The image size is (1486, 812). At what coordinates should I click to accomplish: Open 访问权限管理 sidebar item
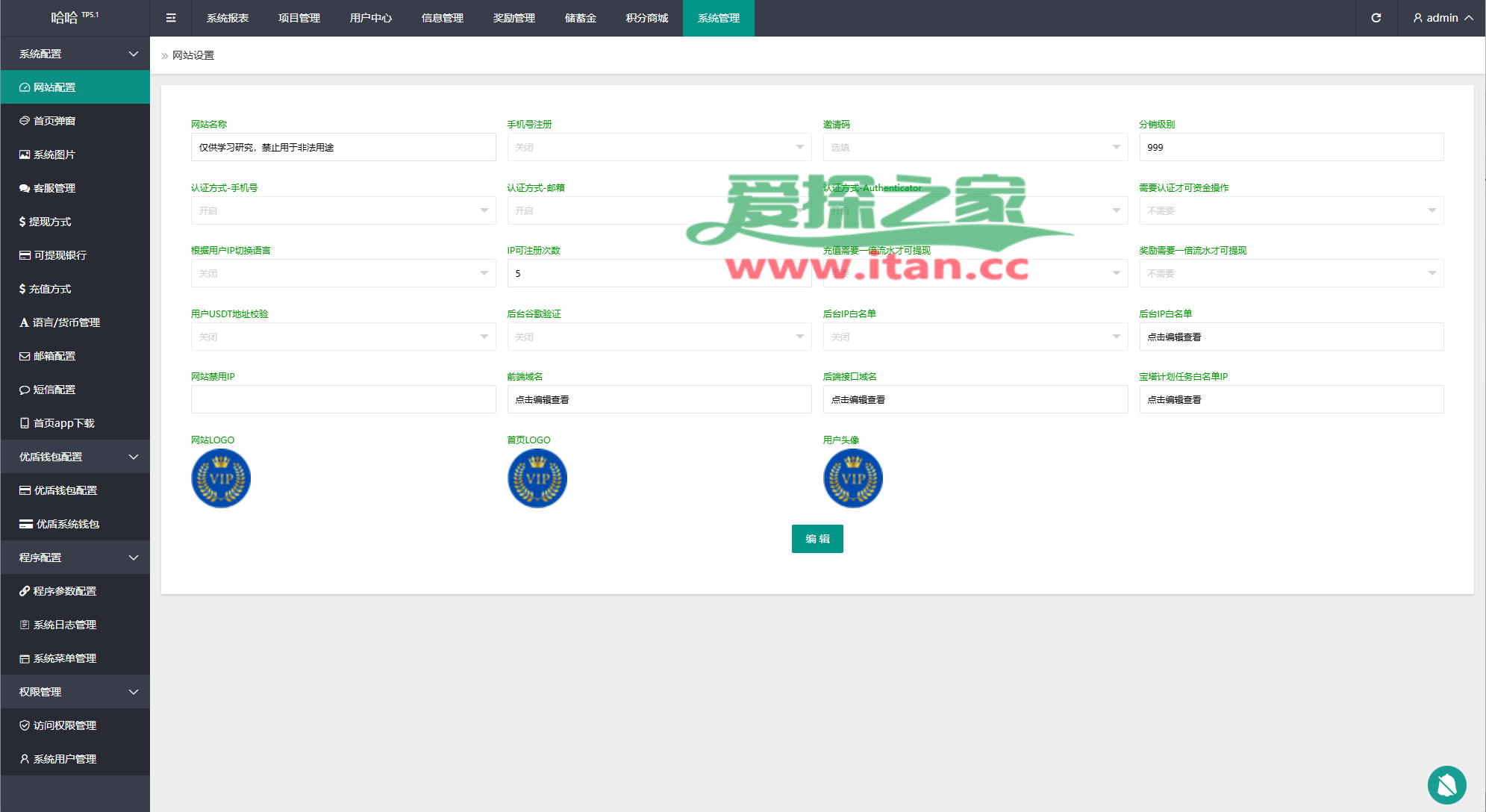pos(65,725)
